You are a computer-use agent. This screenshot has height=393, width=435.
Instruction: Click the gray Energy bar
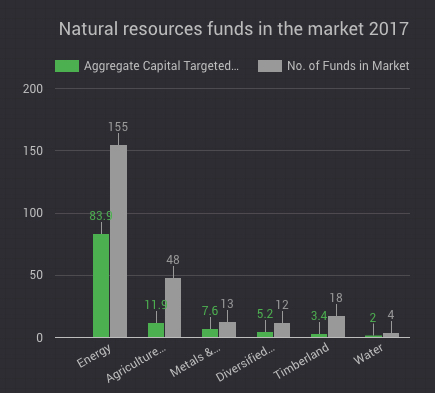[119, 241]
